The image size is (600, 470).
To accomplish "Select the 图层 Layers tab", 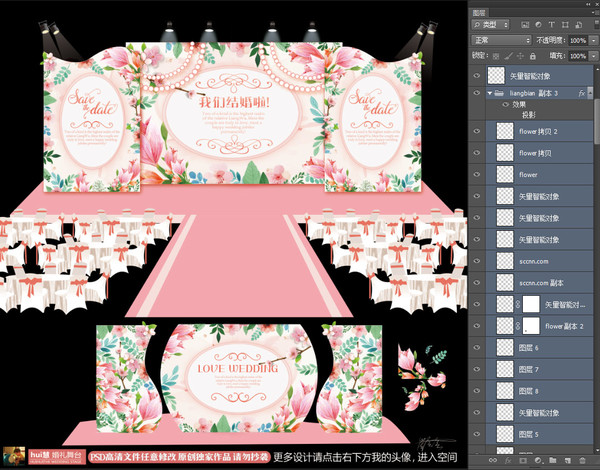I will click(x=479, y=13).
